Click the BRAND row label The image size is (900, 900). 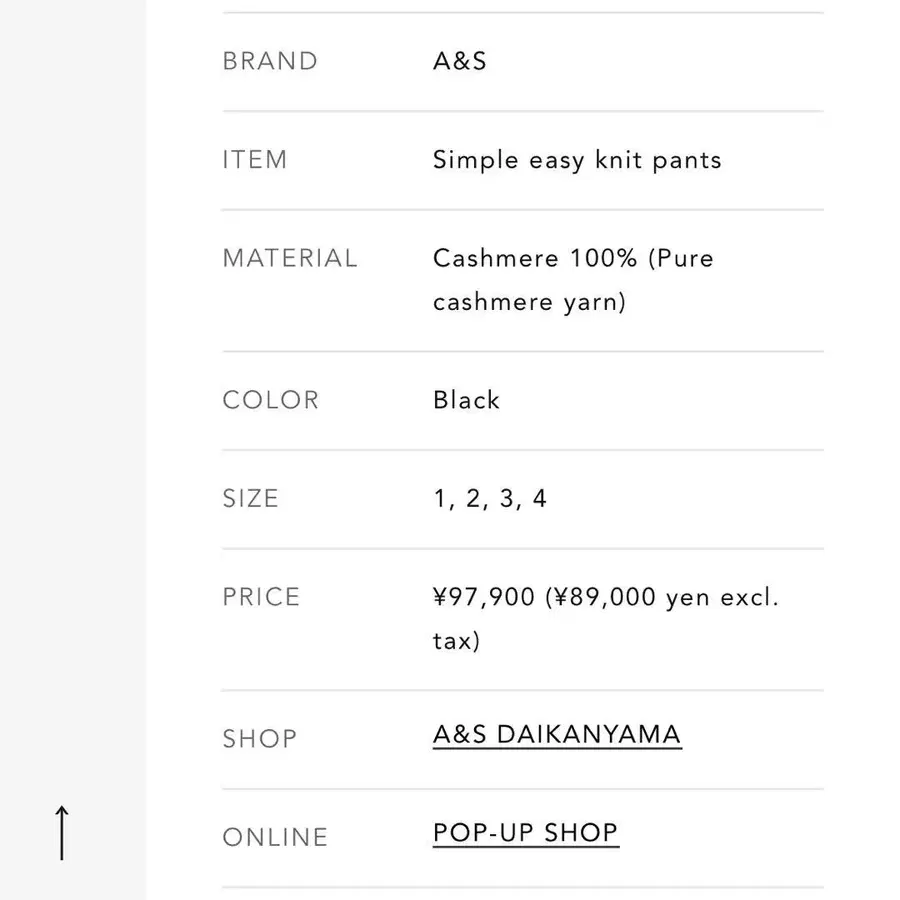click(270, 61)
